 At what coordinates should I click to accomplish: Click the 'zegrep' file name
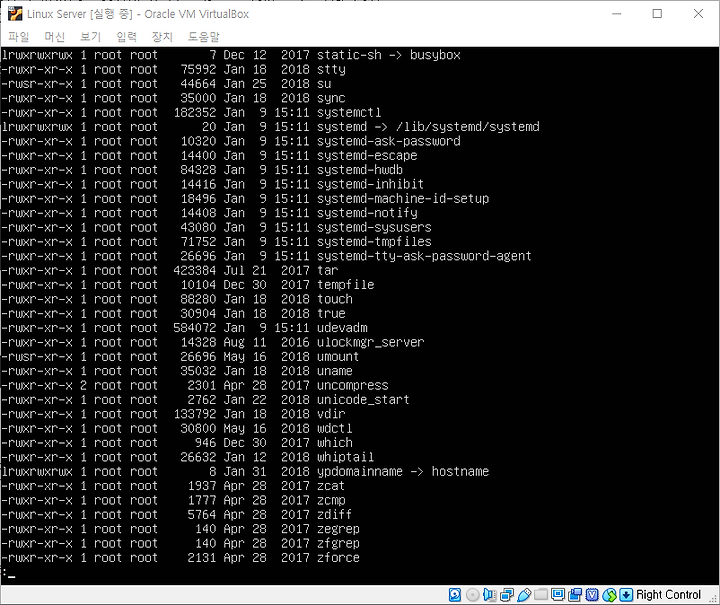(x=338, y=529)
